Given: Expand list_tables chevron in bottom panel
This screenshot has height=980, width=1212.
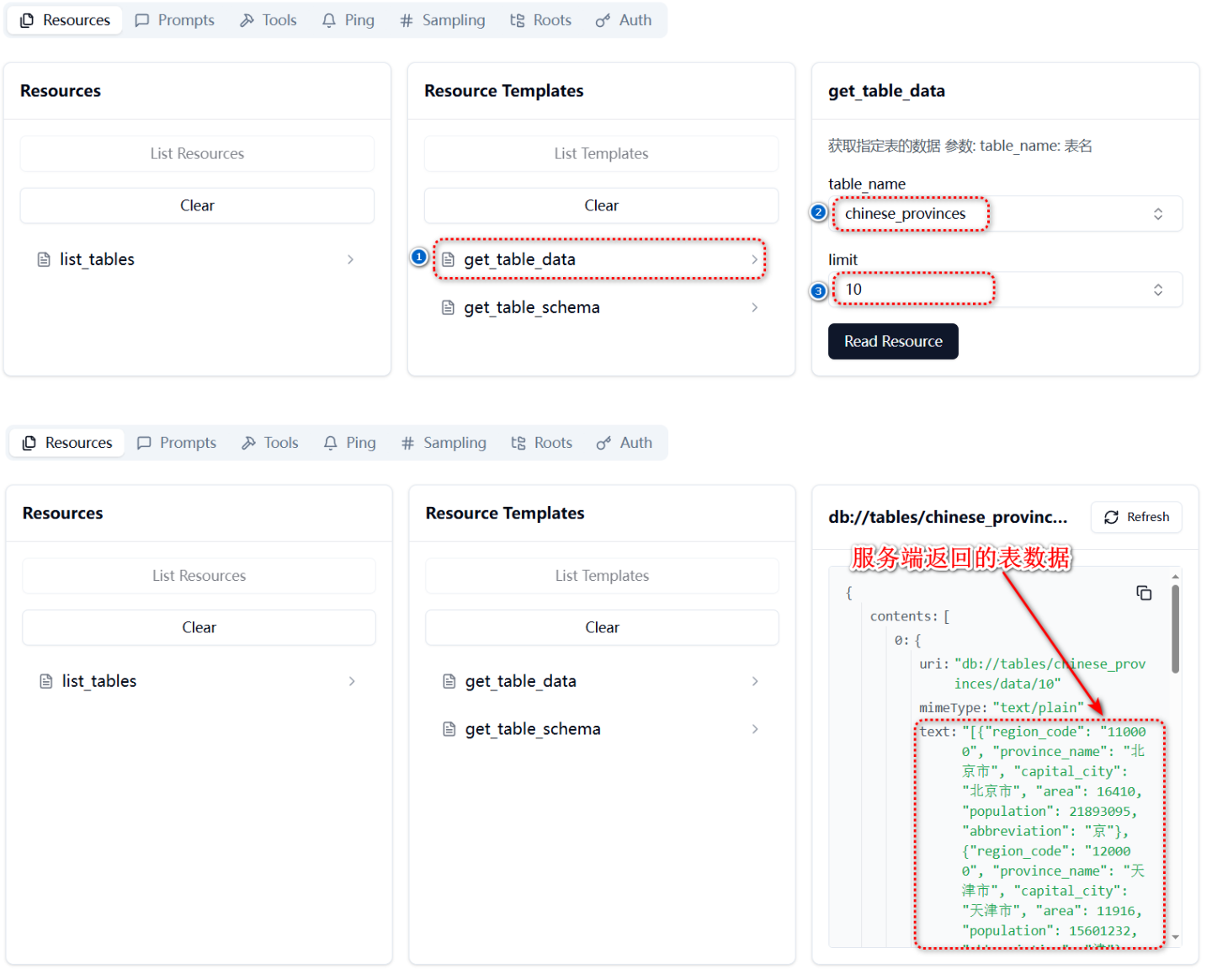Looking at the screenshot, I should (x=352, y=682).
